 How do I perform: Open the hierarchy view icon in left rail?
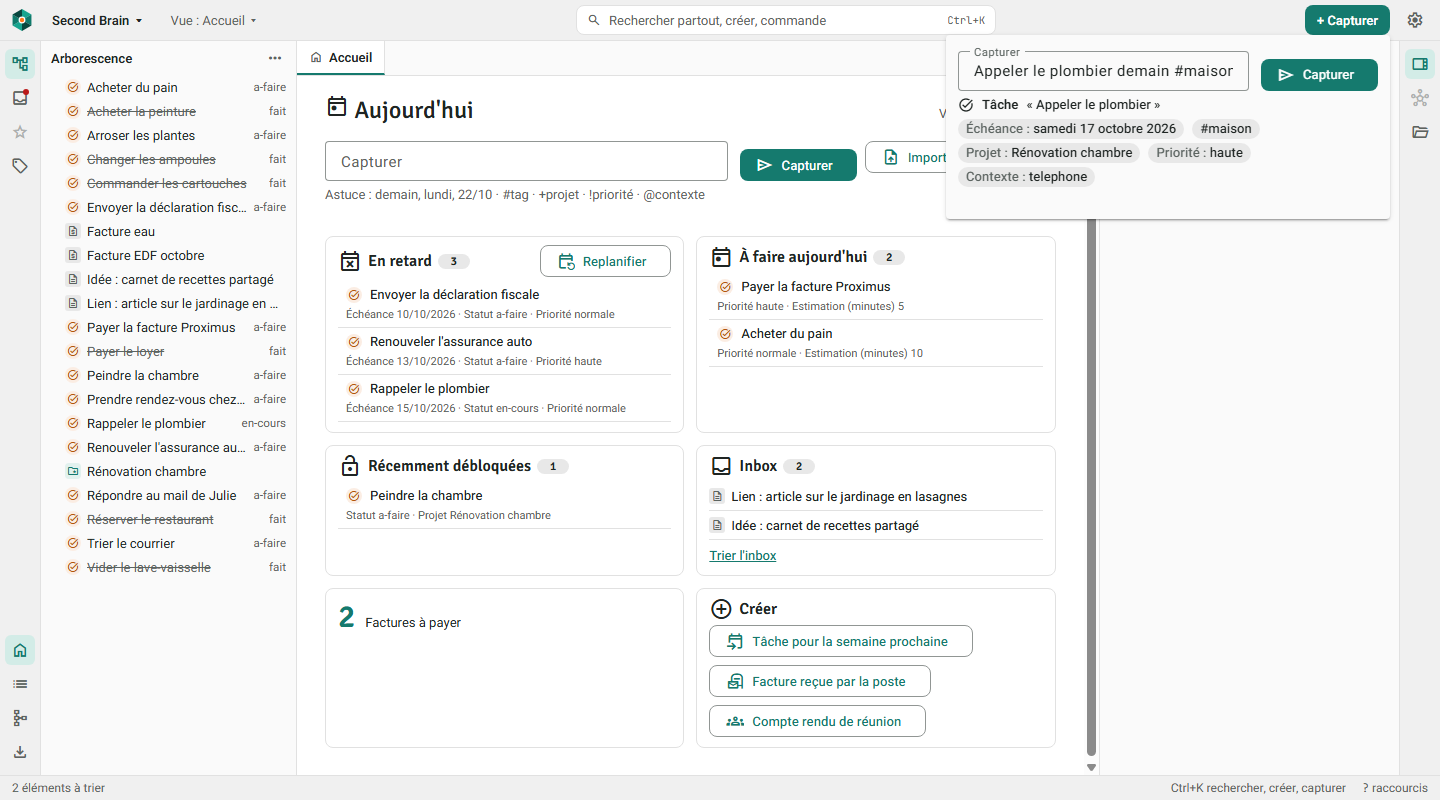[x=20, y=718]
